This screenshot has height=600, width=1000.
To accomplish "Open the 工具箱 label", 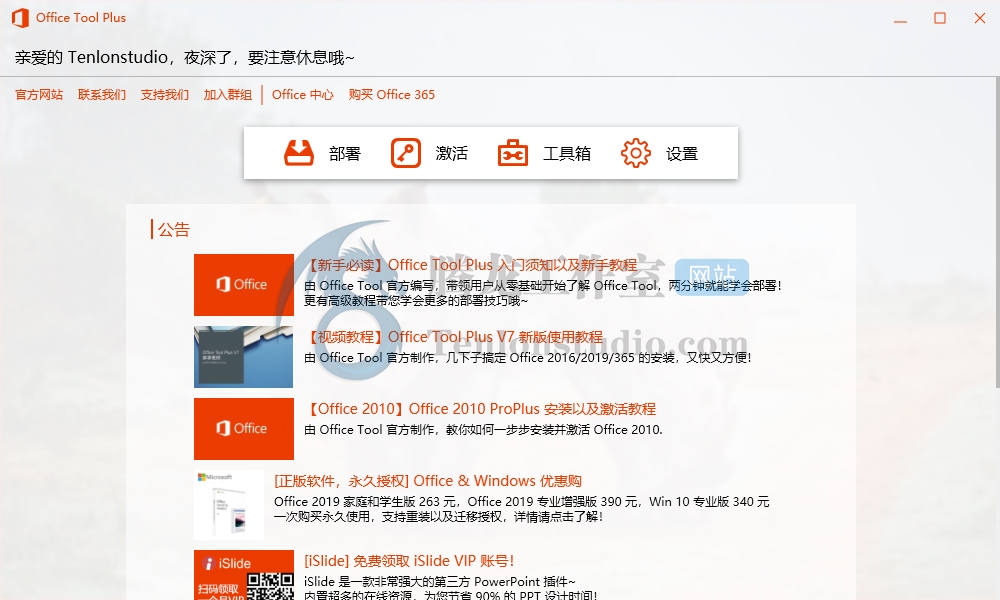I will tap(567, 154).
